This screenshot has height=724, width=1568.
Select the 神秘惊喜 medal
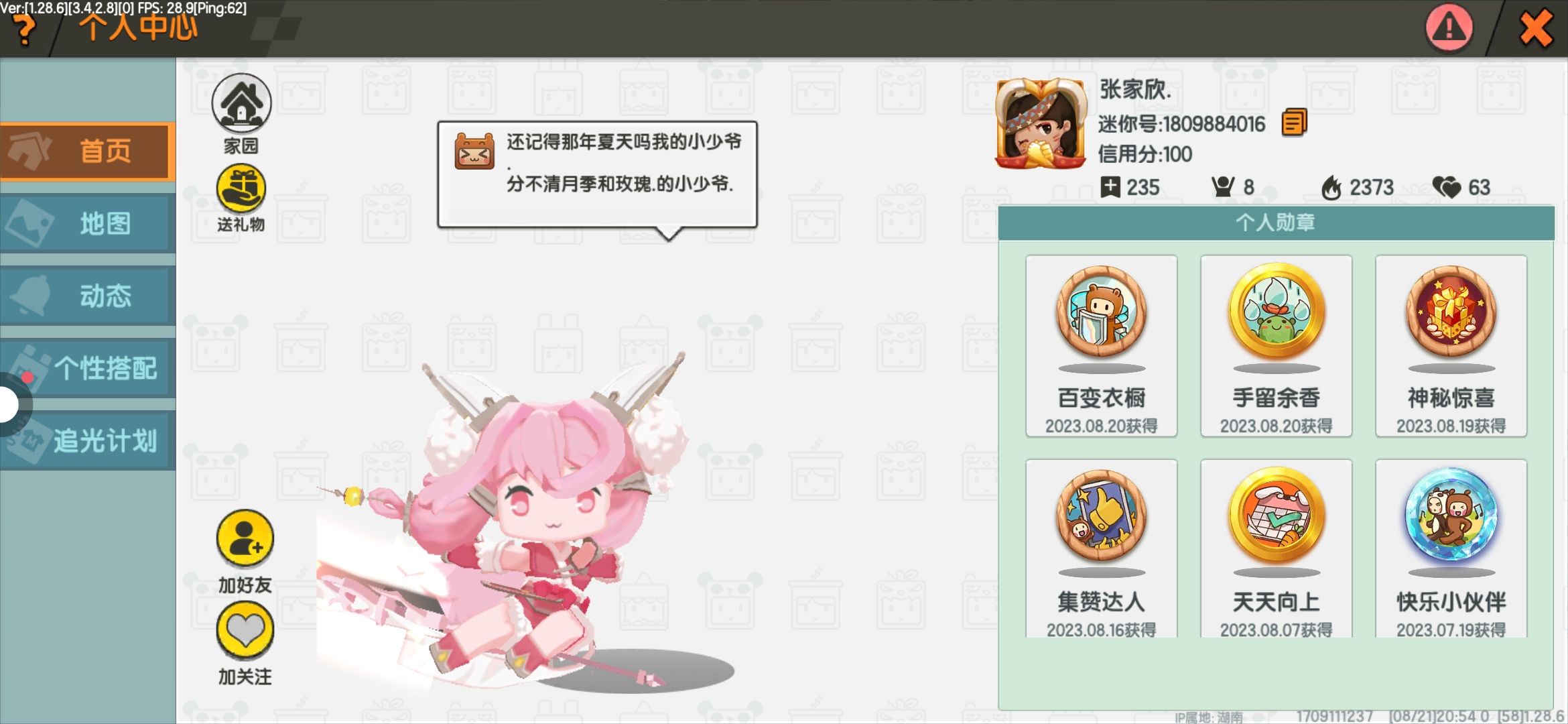coord(1451,346)
